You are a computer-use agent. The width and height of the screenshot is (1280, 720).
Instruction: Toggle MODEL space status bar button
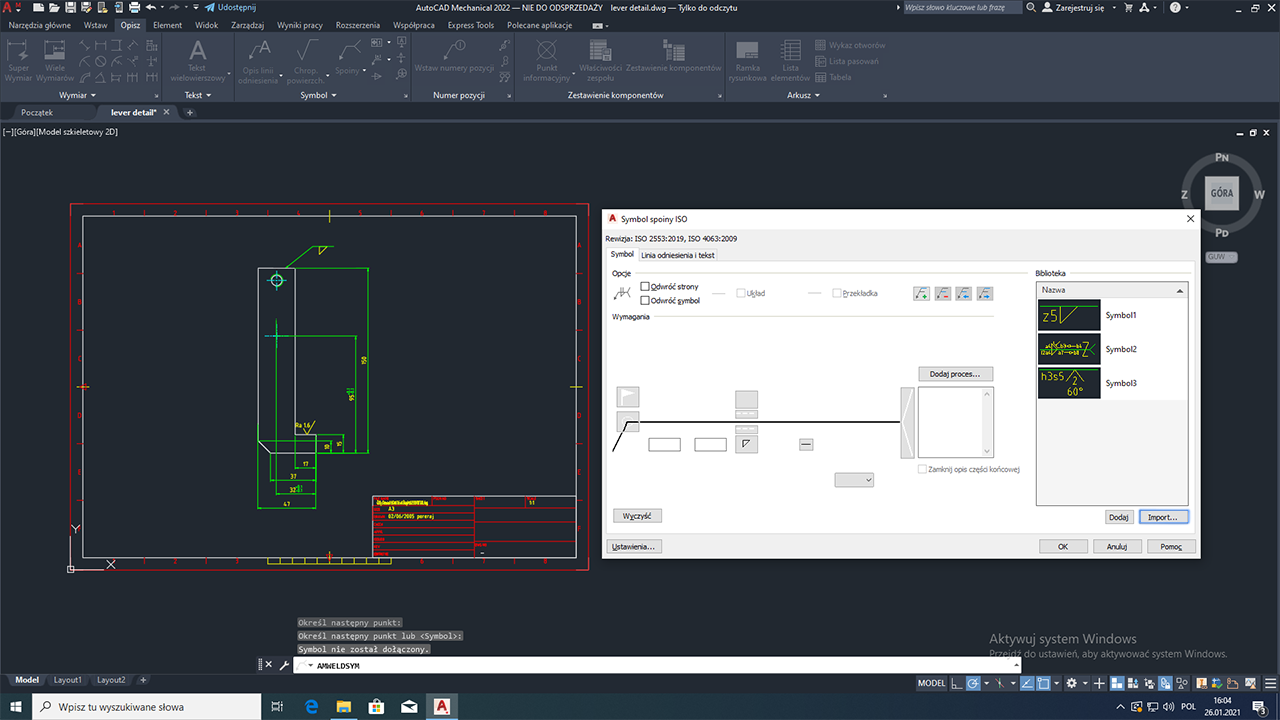point(931,683)
